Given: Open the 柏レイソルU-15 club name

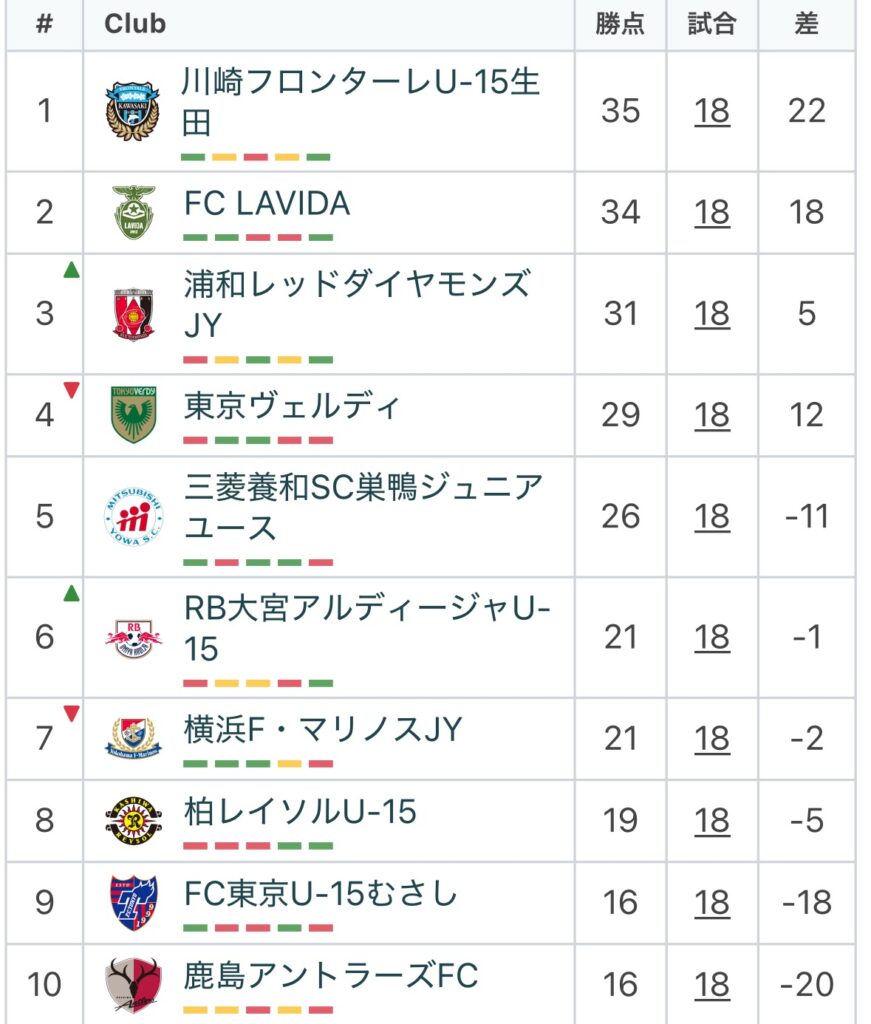Looking at the screenshot, I should 300,811.
